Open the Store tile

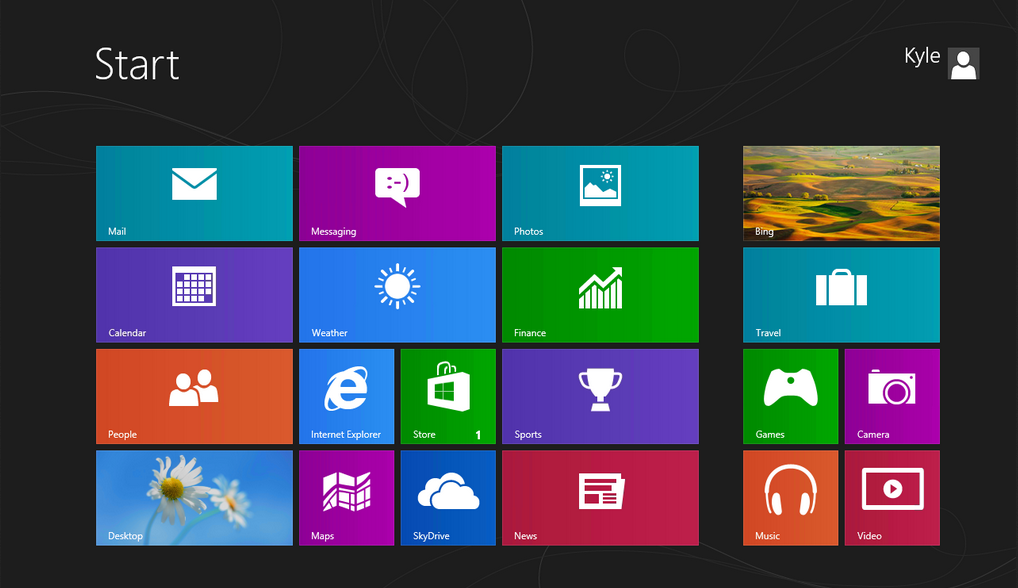click(x=448, y=397)
